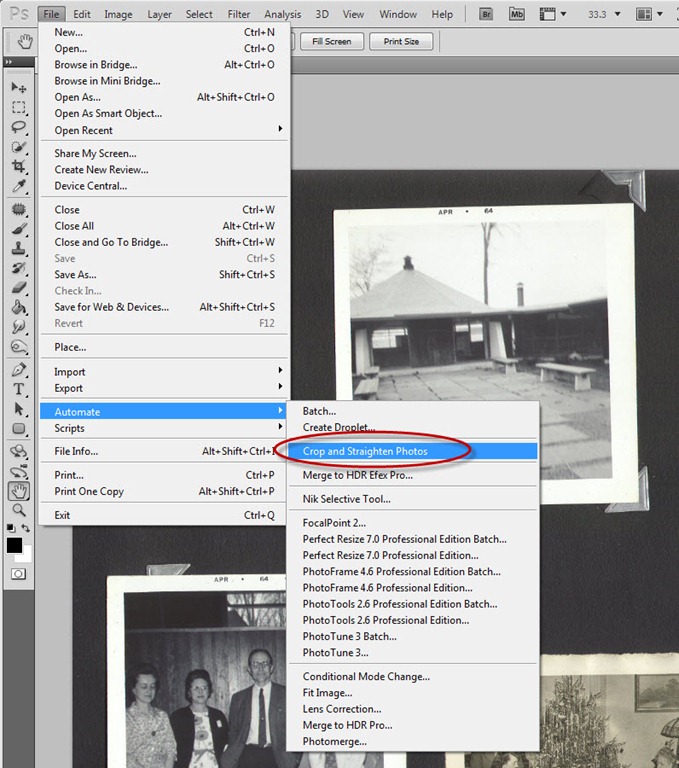
Task: Select the Quick Selection tool
Action: point(19,146)
